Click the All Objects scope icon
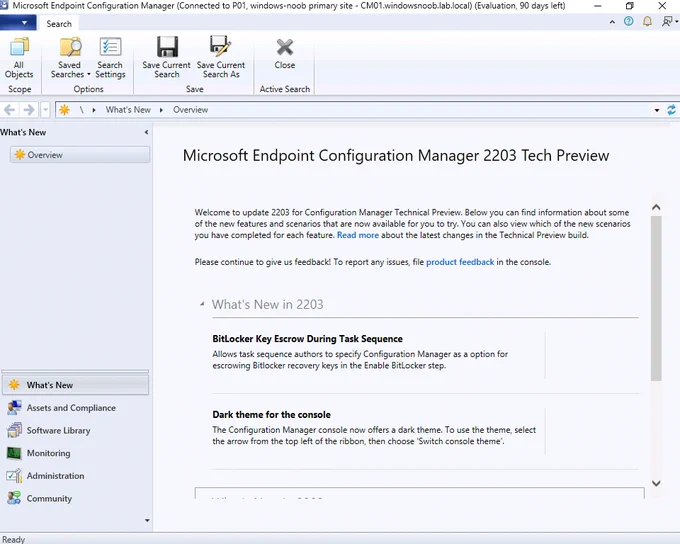Viewport: 680px width, 544px height. point(19,47)
